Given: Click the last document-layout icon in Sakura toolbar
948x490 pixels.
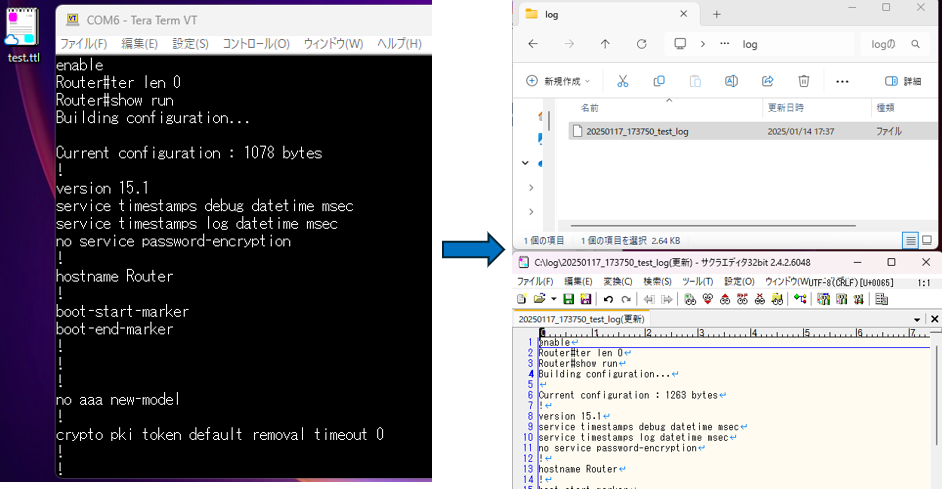Looking at the screenshot, I should tap(881, 299).
